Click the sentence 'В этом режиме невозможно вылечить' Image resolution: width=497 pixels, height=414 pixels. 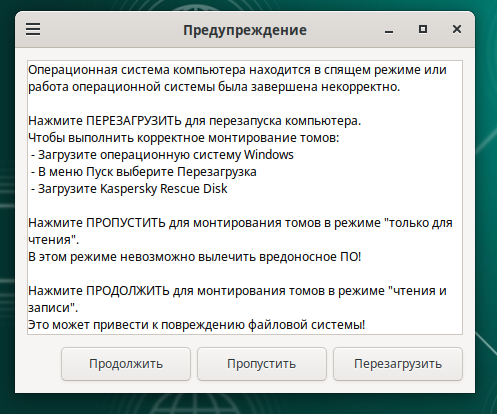194,257
